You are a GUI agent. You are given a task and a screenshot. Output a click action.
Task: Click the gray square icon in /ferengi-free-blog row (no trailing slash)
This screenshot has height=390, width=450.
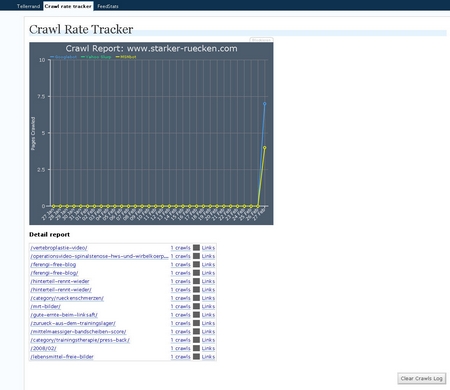[x=196, y=264]
